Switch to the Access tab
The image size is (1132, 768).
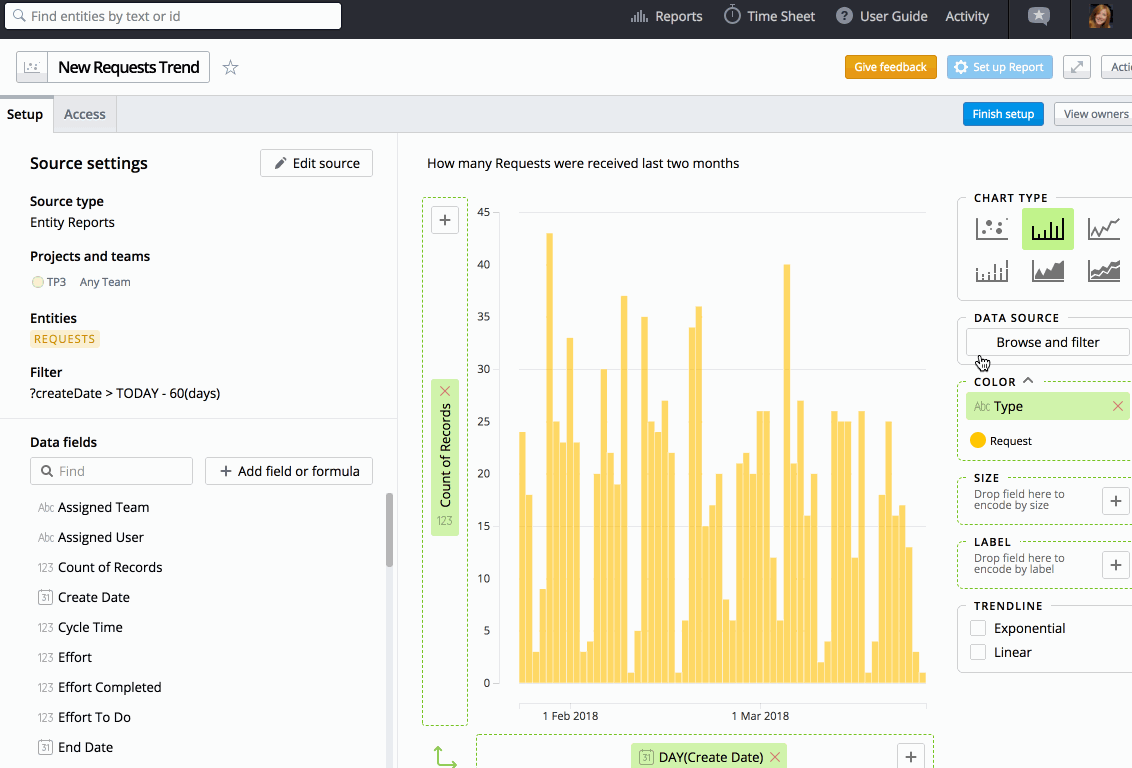[x=84, y=114]
